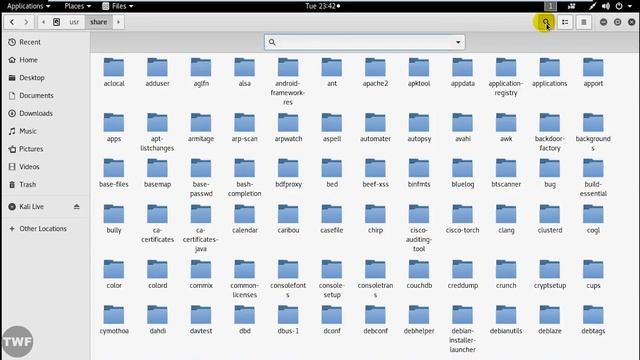Switch to list view layout

(565, 22)
